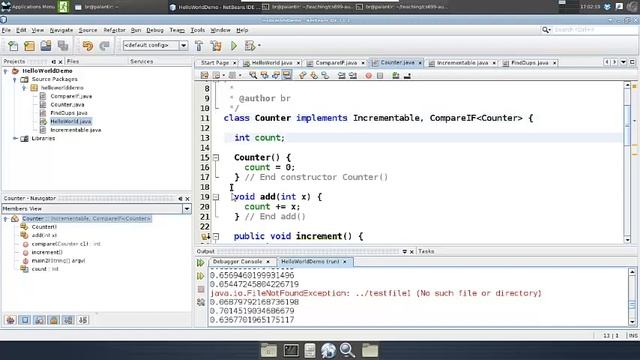Click the Shift Line Right editor icon
Screen dimensions: 640x360
[x=353, y=75]
